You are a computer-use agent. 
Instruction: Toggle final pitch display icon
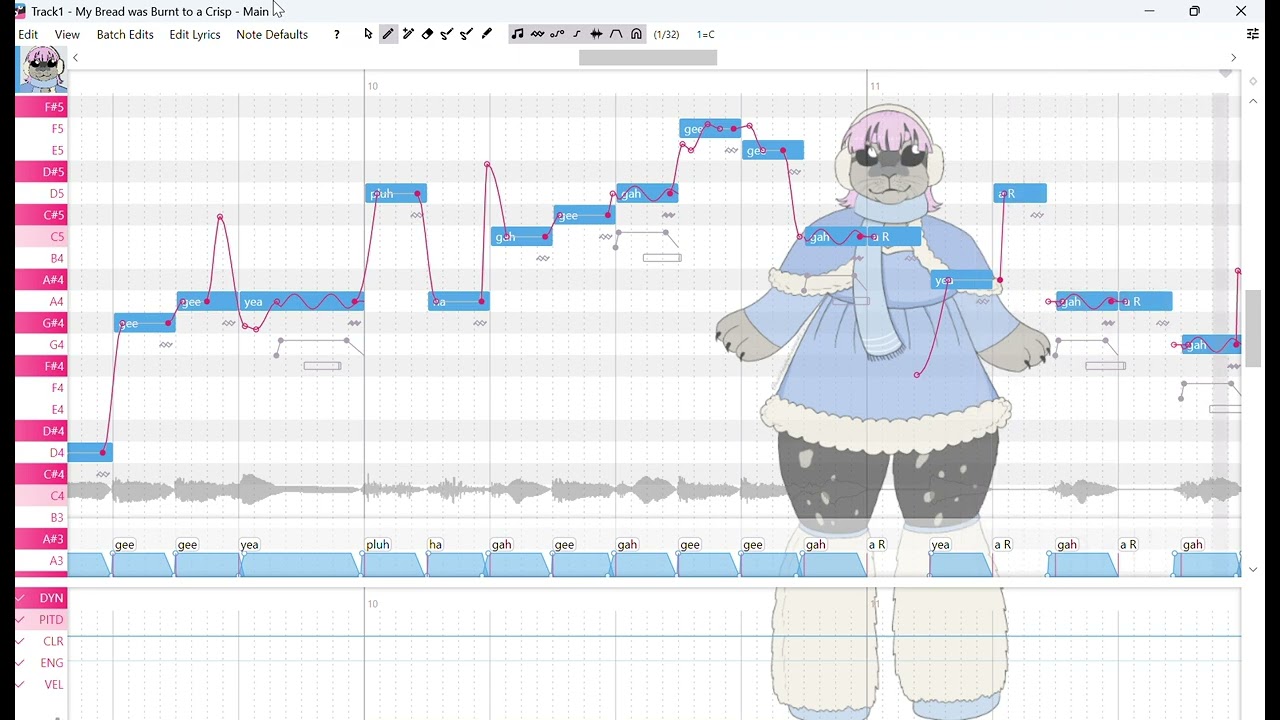click(x=577, y=35)
